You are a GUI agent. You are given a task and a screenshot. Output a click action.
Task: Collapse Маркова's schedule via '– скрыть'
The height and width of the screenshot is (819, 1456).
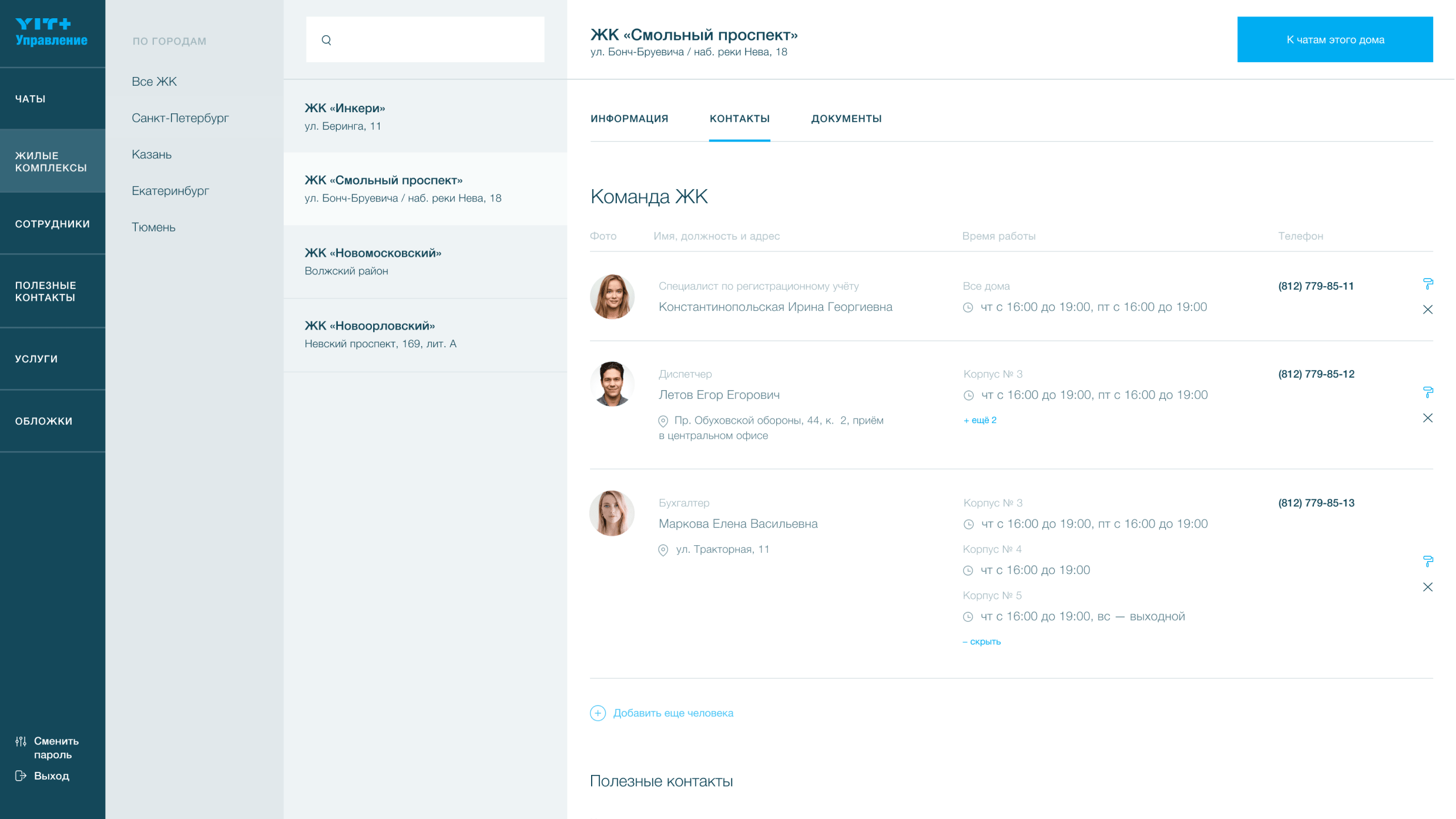[981, 642]
